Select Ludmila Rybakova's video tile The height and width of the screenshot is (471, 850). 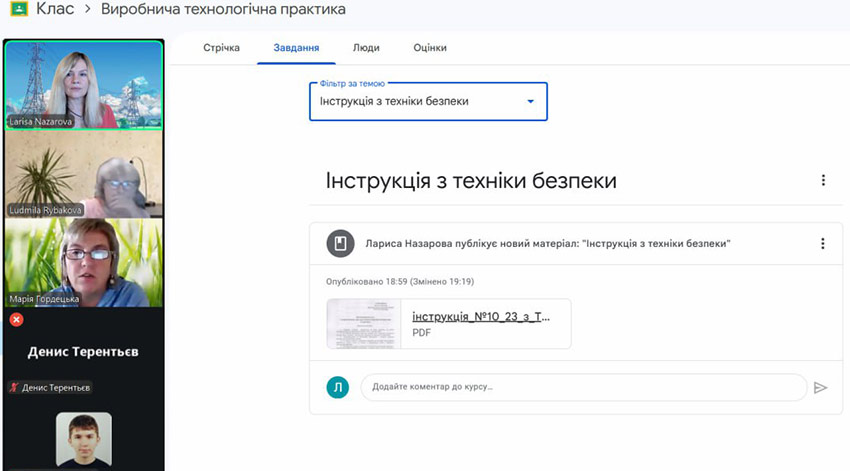pos(83,175)
